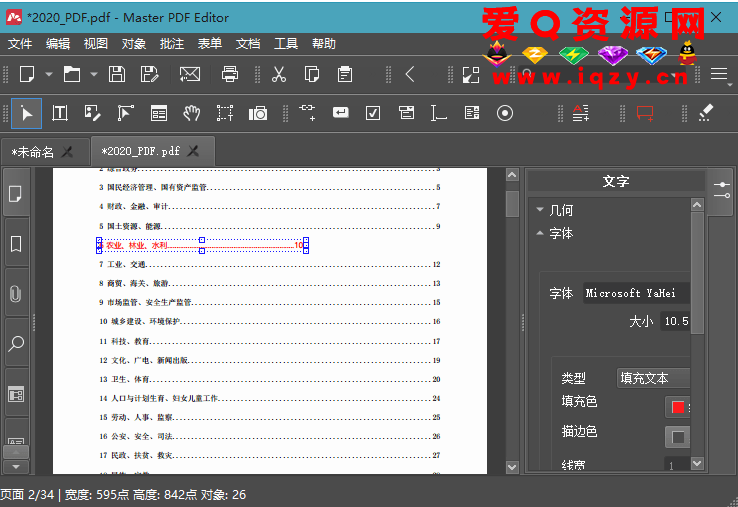The width and height of the screenshot is (738, 507).
Task: Click the Save As icon
Action: click(149, 74)
